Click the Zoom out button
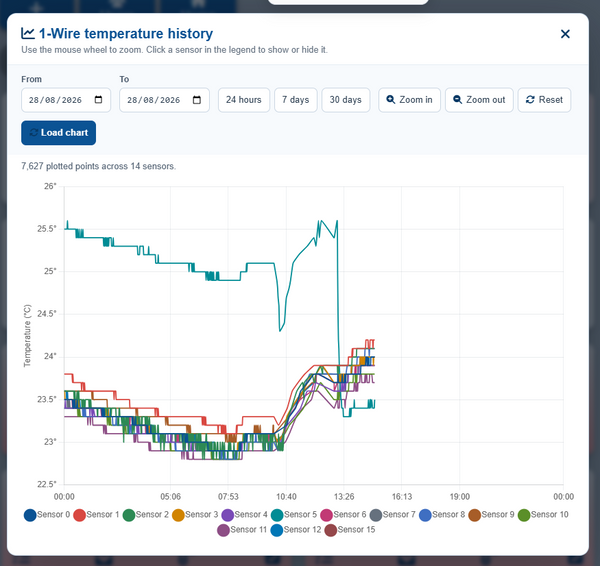Image resolution: width=600 pixels, height=566 pixels. click(x=479, y=100)
